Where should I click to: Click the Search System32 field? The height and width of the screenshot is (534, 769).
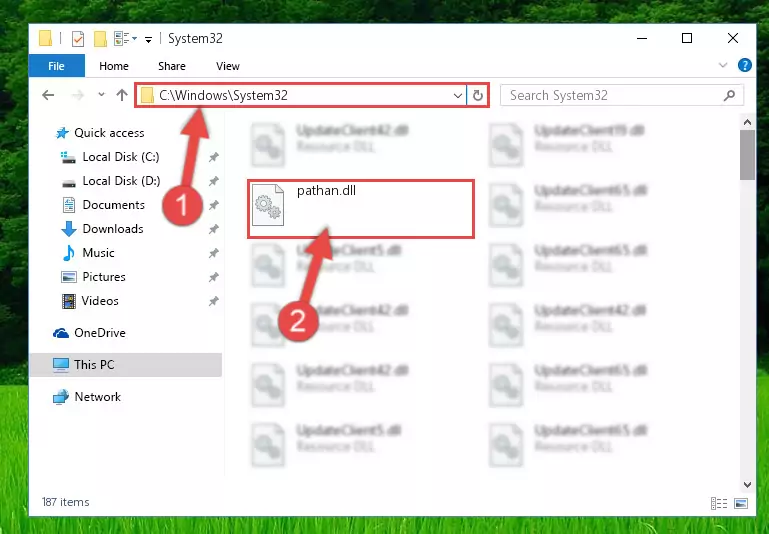[x=621, y=95]
